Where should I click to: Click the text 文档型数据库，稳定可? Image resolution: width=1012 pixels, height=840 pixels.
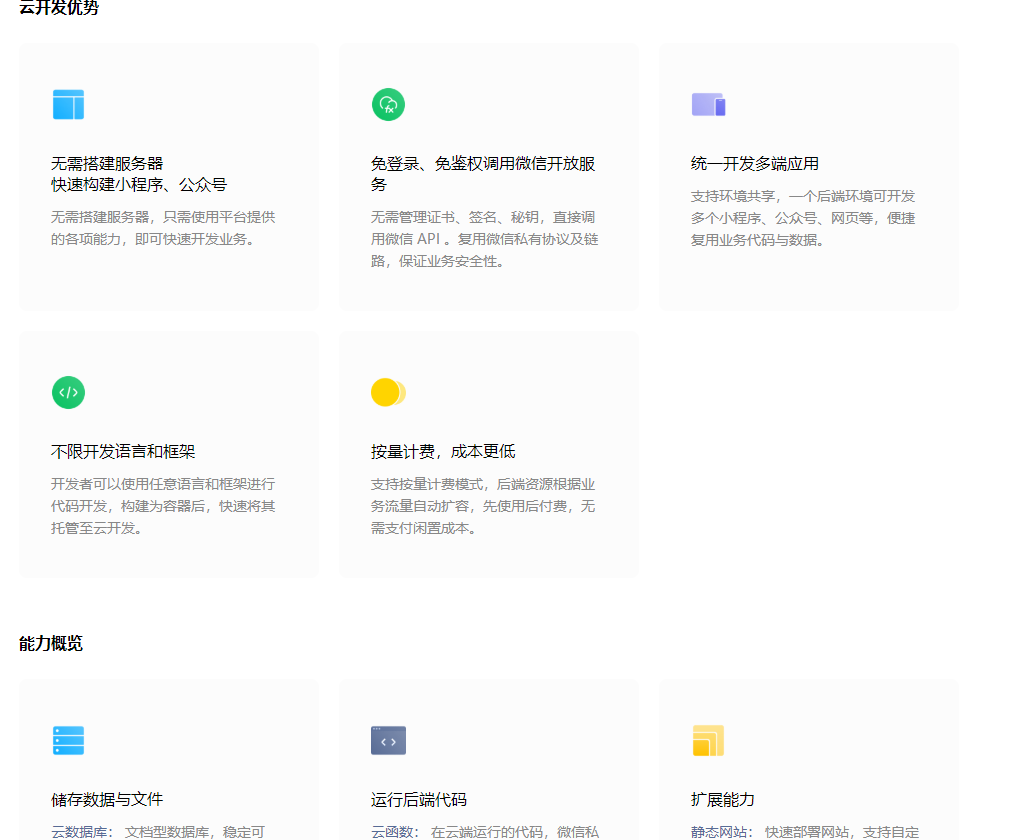194,832
